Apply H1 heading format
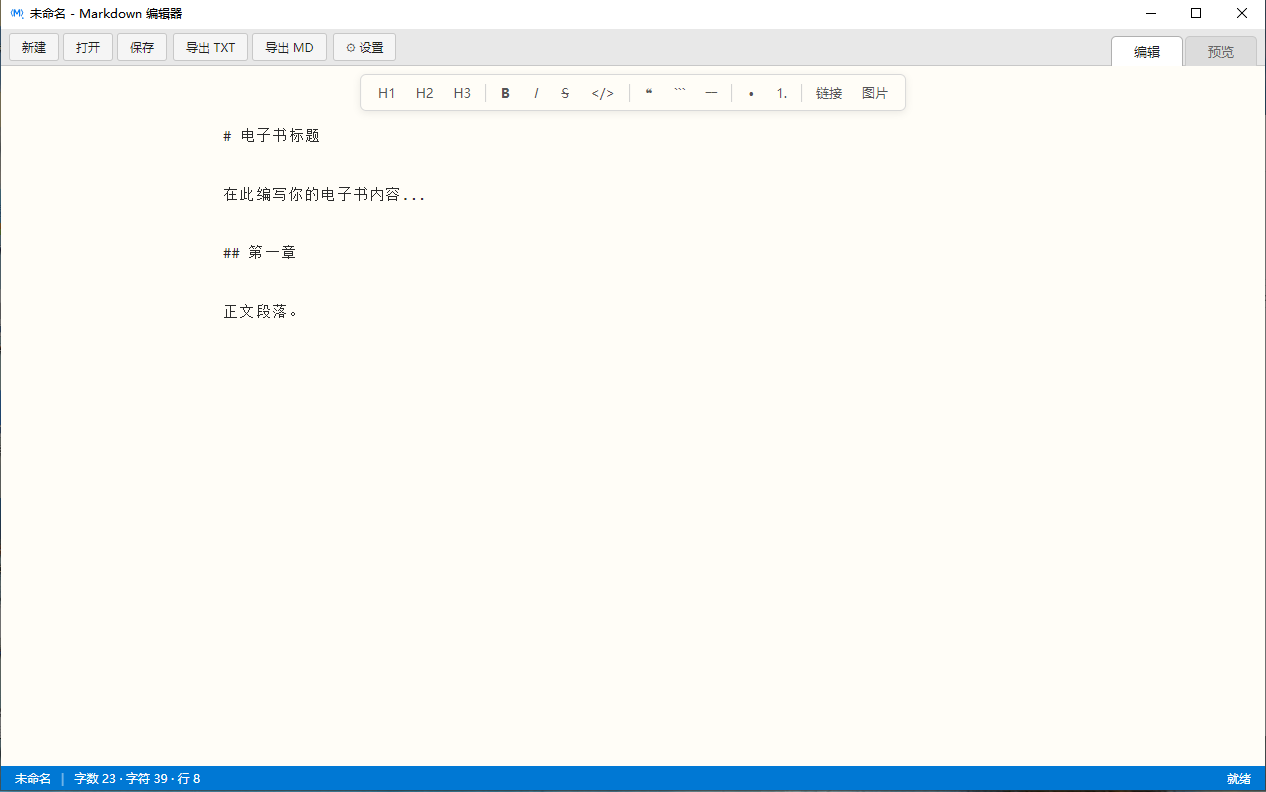The height and width of the screenshot is (792, 1266). tap(387, 93)
